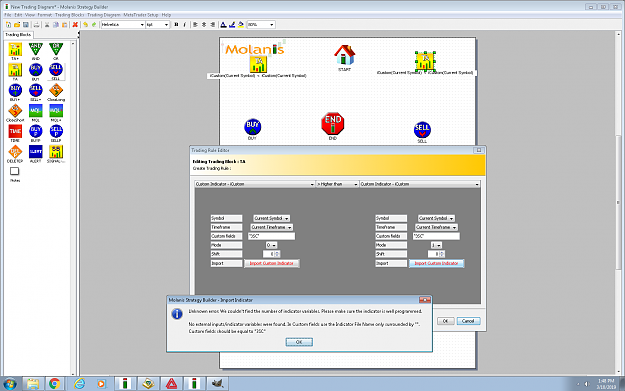Select the MQL+ block in palette
The image size is (625, 391).
(x=56, y=111)
